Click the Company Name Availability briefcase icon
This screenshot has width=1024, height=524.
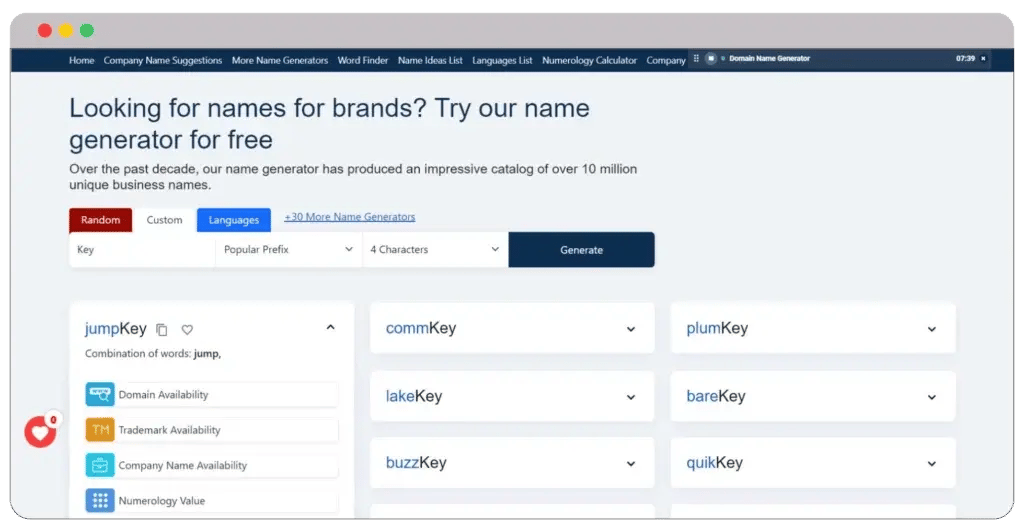click(x=100, y=465)
